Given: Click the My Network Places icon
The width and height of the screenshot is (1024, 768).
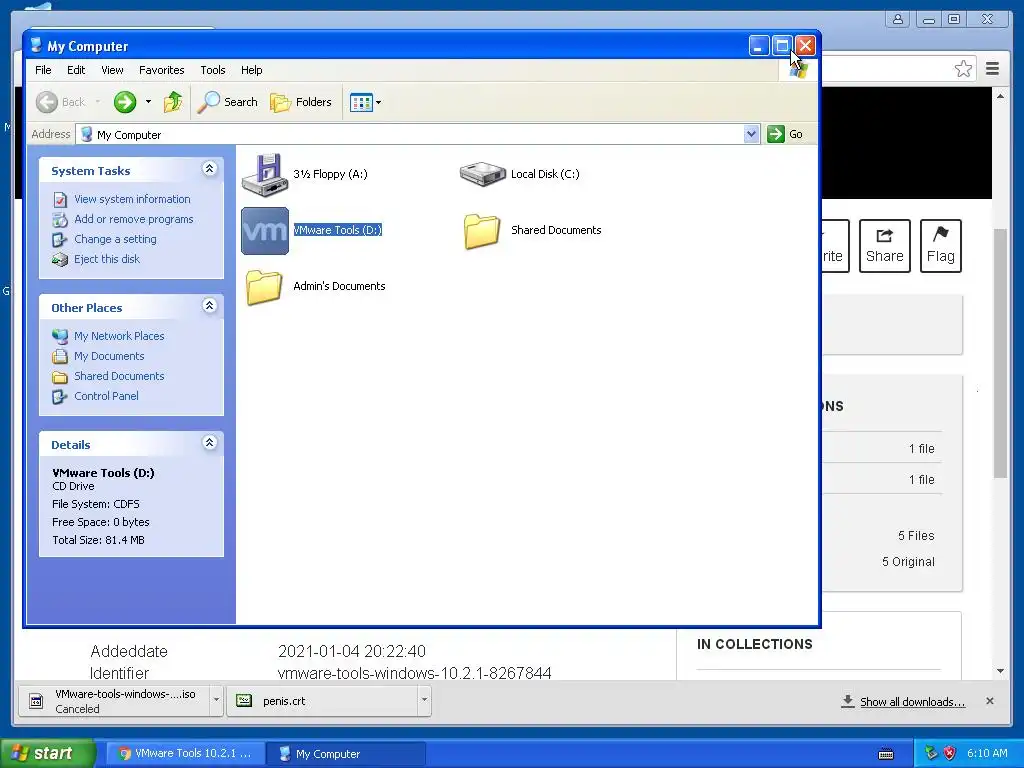Looking at the screenshot, I should point(60,336).
